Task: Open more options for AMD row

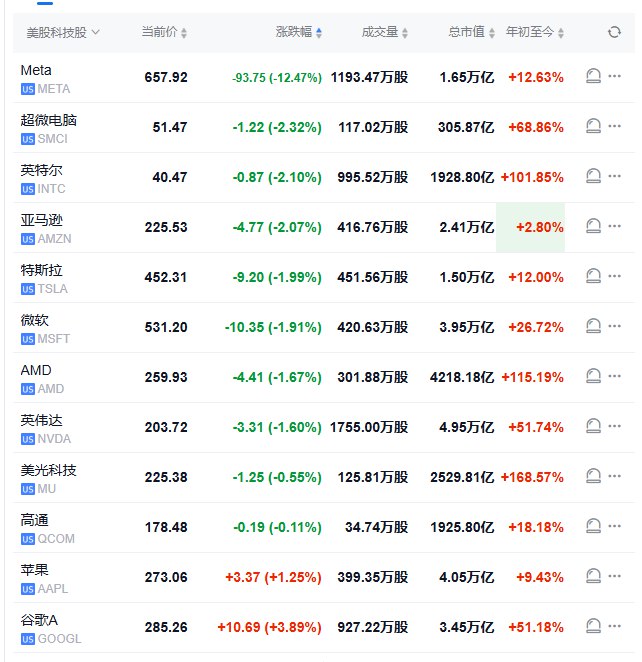Action: (x=614, y=376)
